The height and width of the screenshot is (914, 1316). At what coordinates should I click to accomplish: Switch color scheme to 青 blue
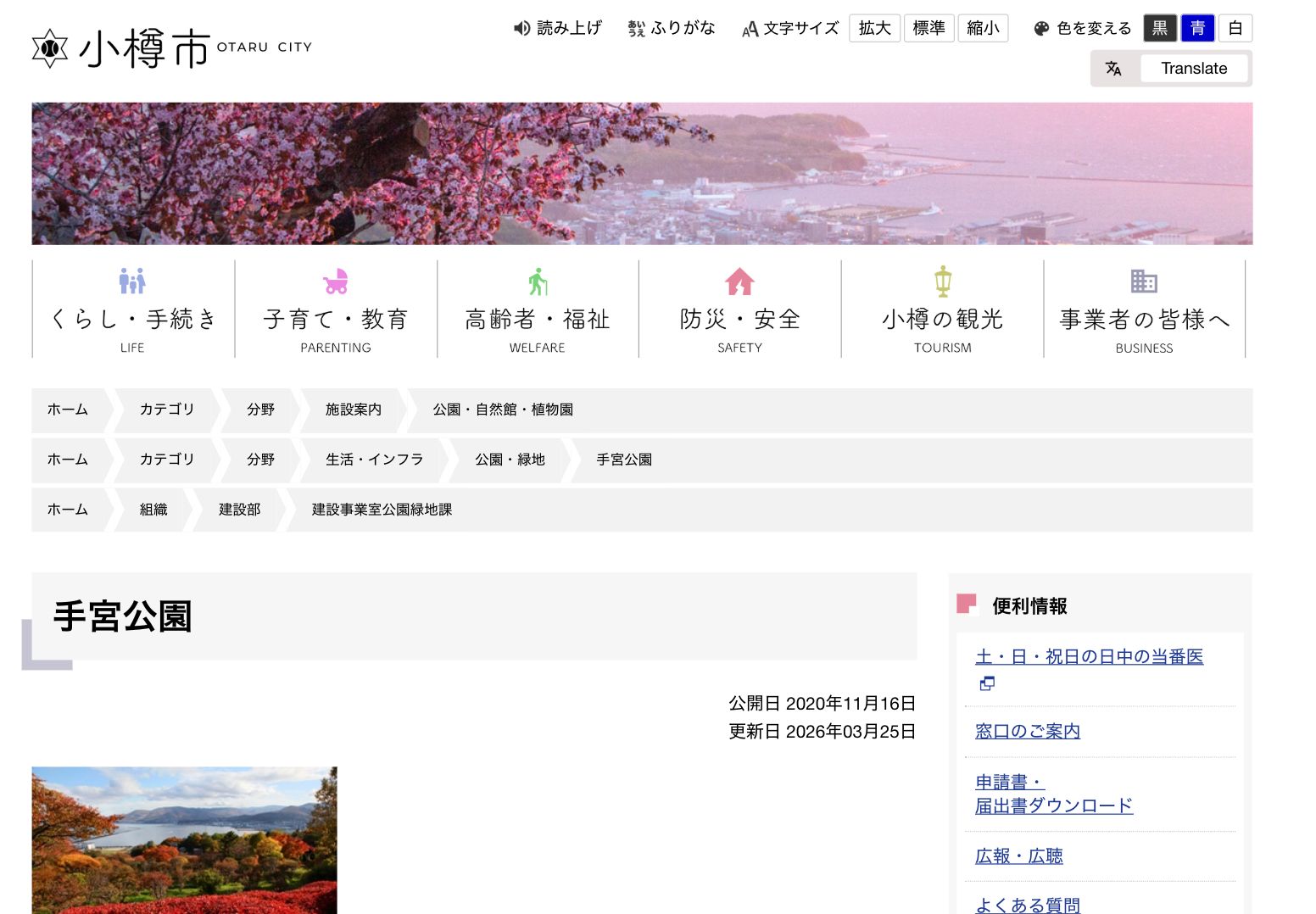[x=1197, y=28]
